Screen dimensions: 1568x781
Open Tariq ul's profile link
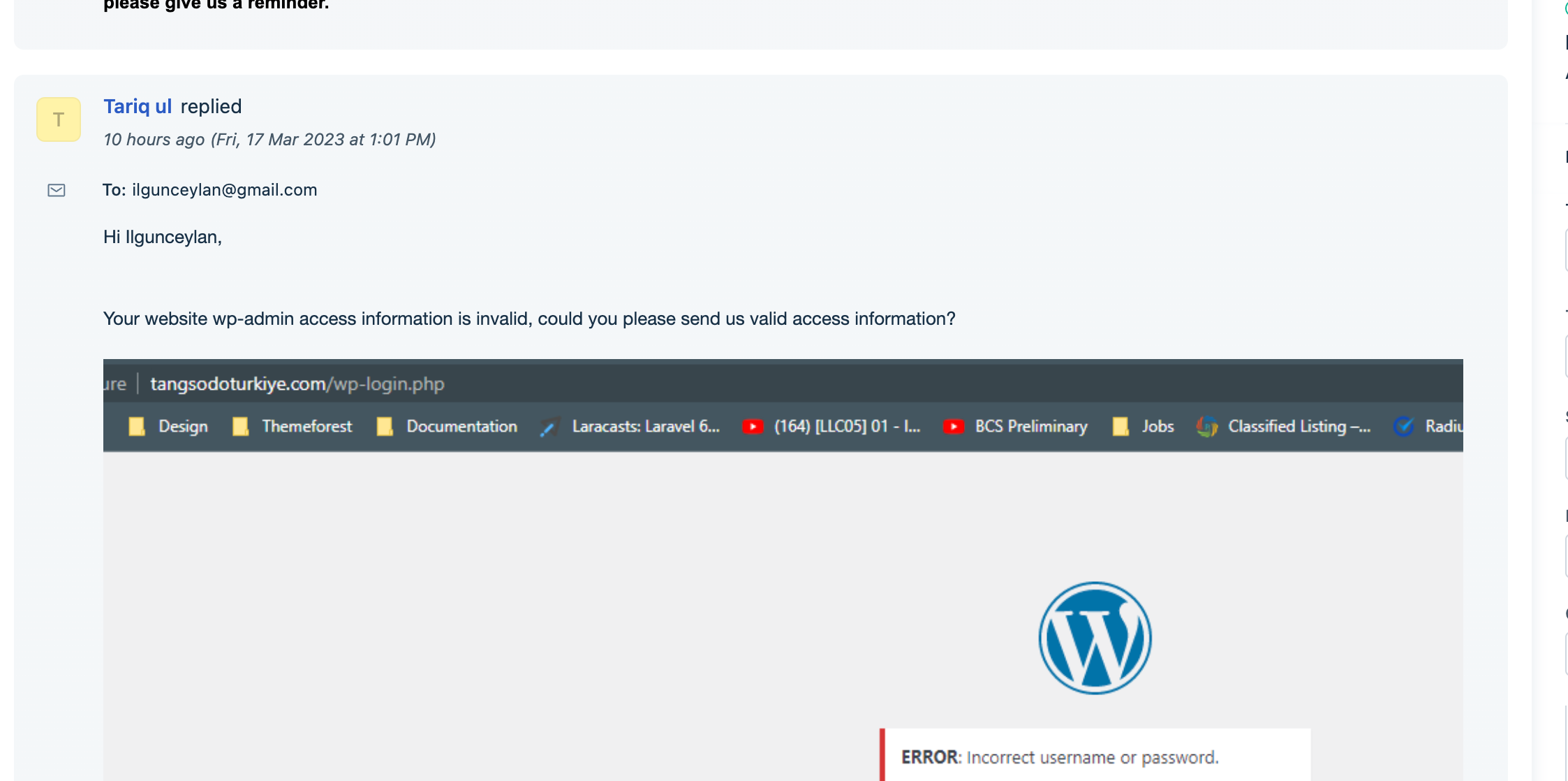[x=138, y=106]
